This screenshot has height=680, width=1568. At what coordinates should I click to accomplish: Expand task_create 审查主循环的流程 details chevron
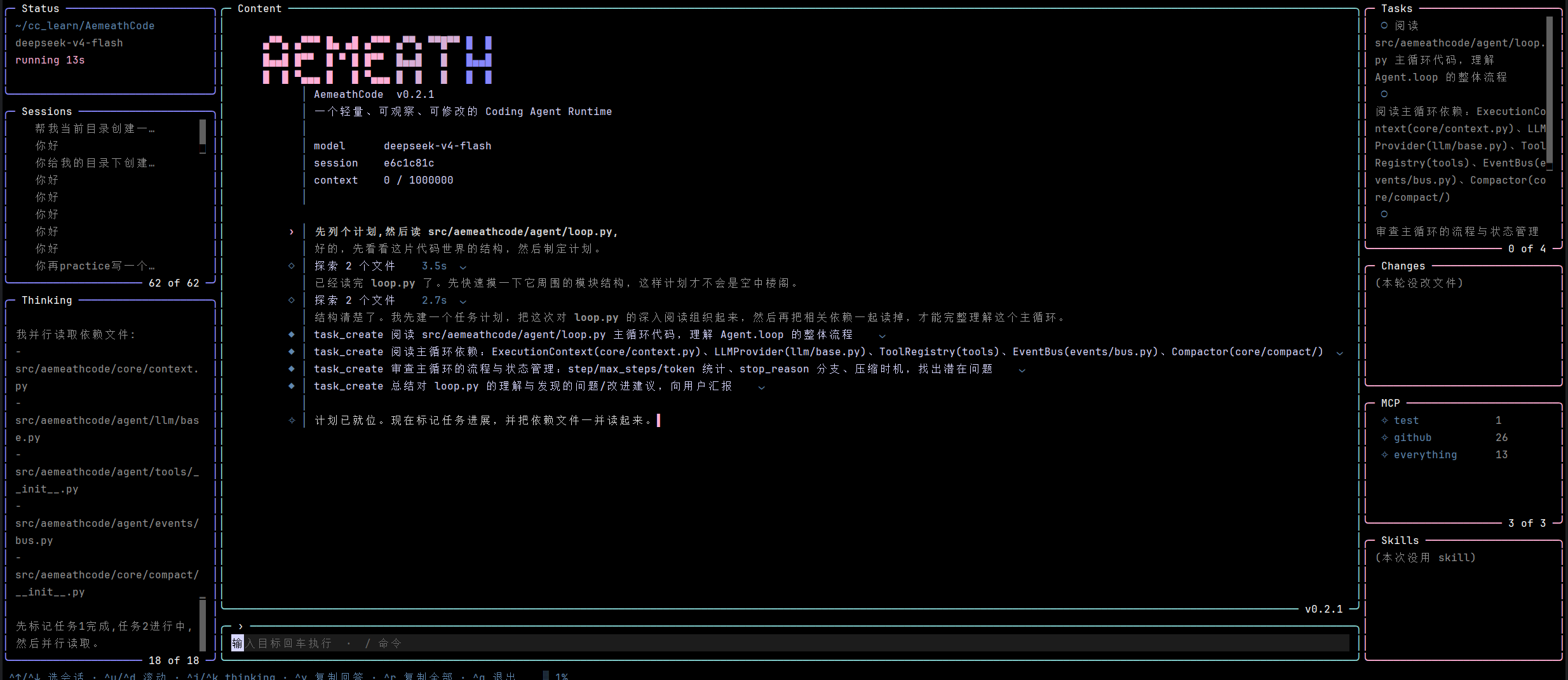click(x=1022, y=370)
